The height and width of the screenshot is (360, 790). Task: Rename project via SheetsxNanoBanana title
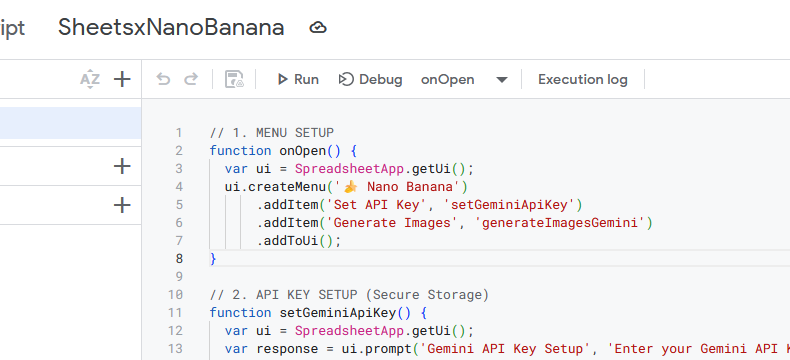pos(171,27)
